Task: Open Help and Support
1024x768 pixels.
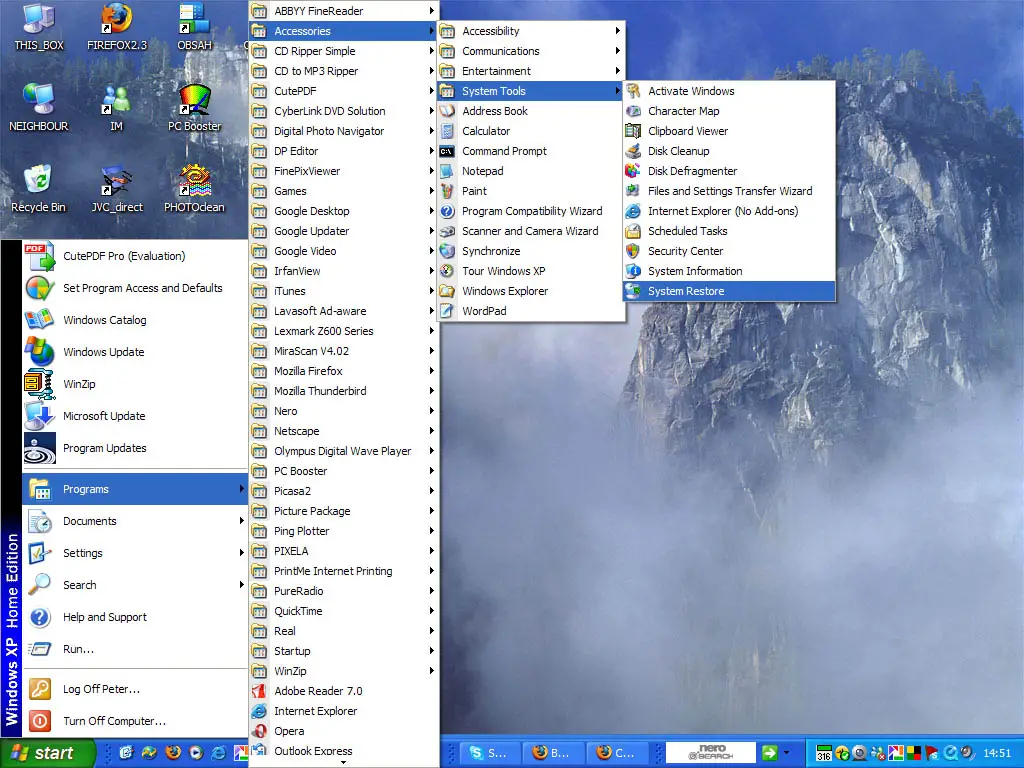Action: click(x=135, y=617)
